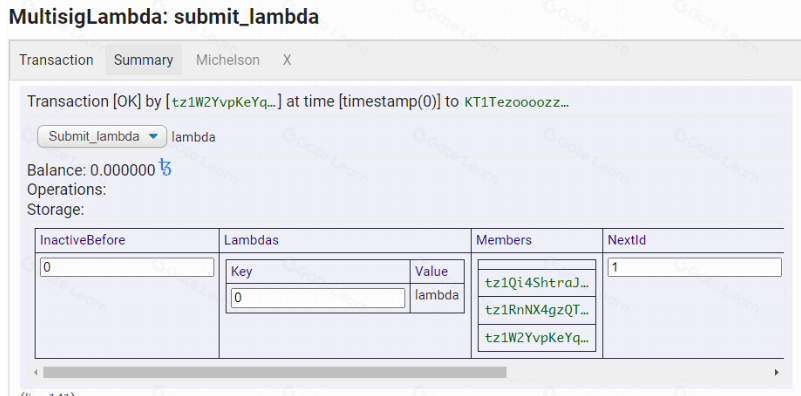Open contract address KT1Tezoooozz link

[516, 102]
